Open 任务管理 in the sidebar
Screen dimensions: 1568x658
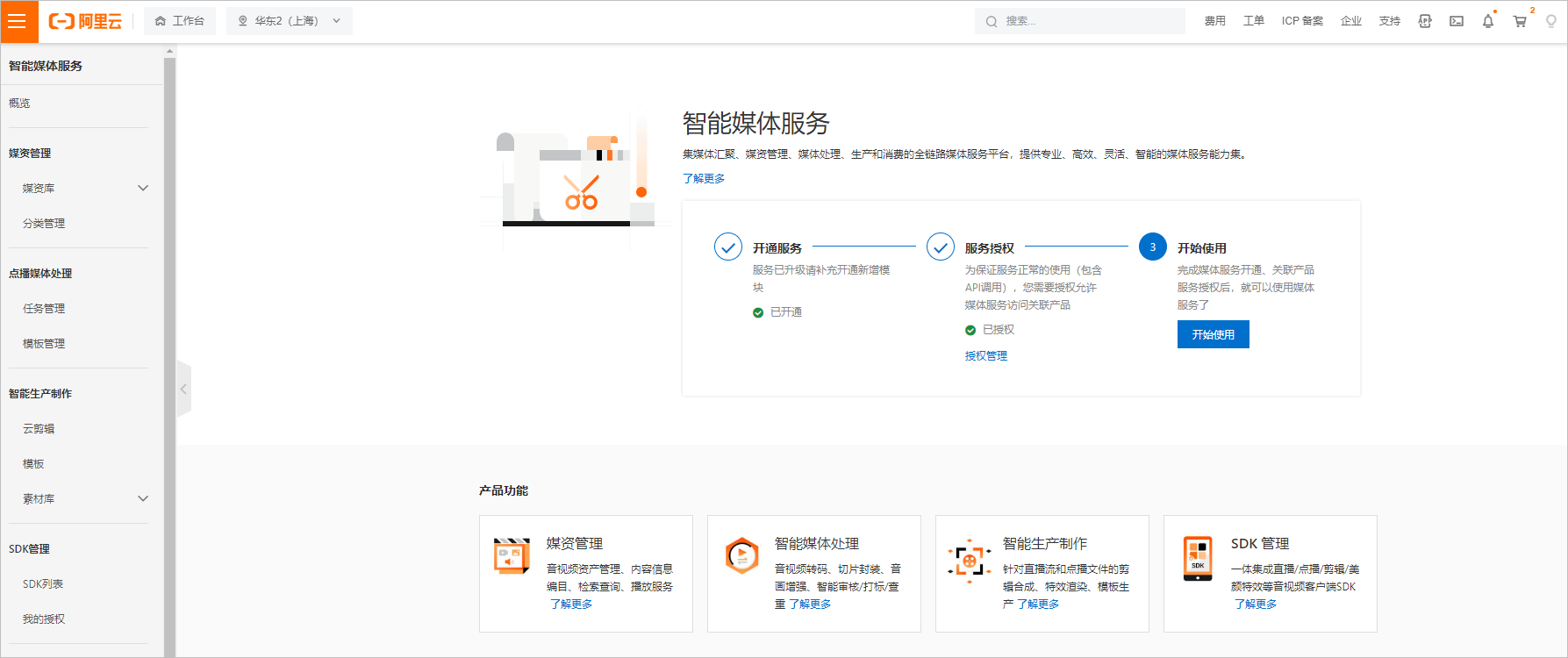[44, 308]
